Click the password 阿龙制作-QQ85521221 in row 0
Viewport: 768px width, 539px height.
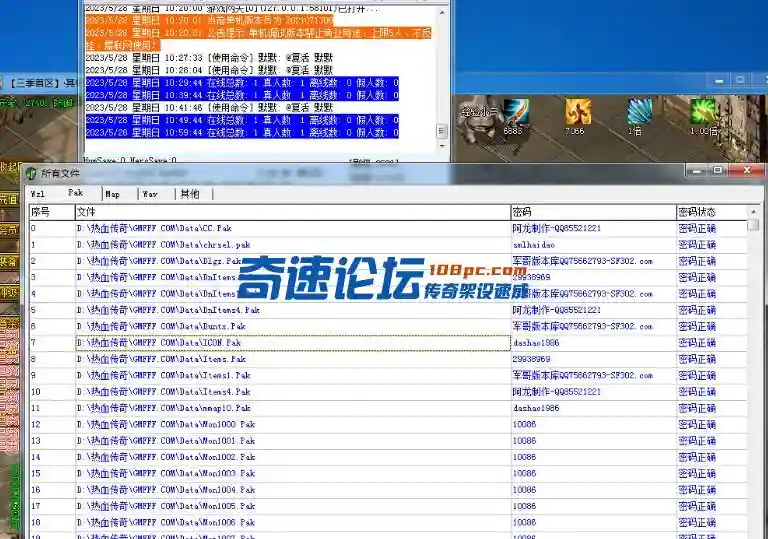coord(556,228)
